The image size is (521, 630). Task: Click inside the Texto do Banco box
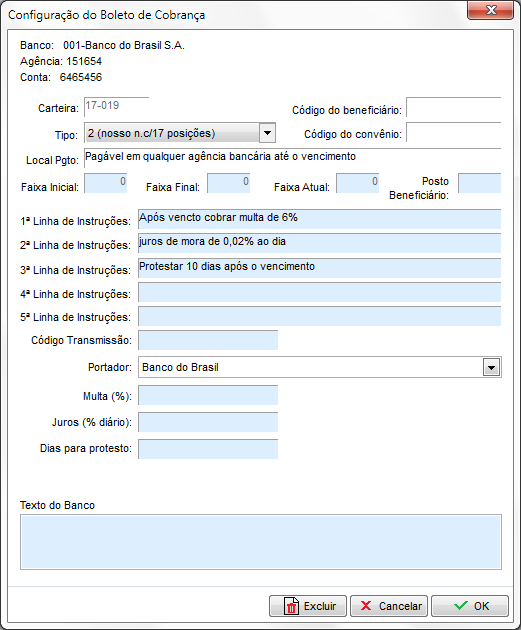pyautogui.click(x=261, y=542)
